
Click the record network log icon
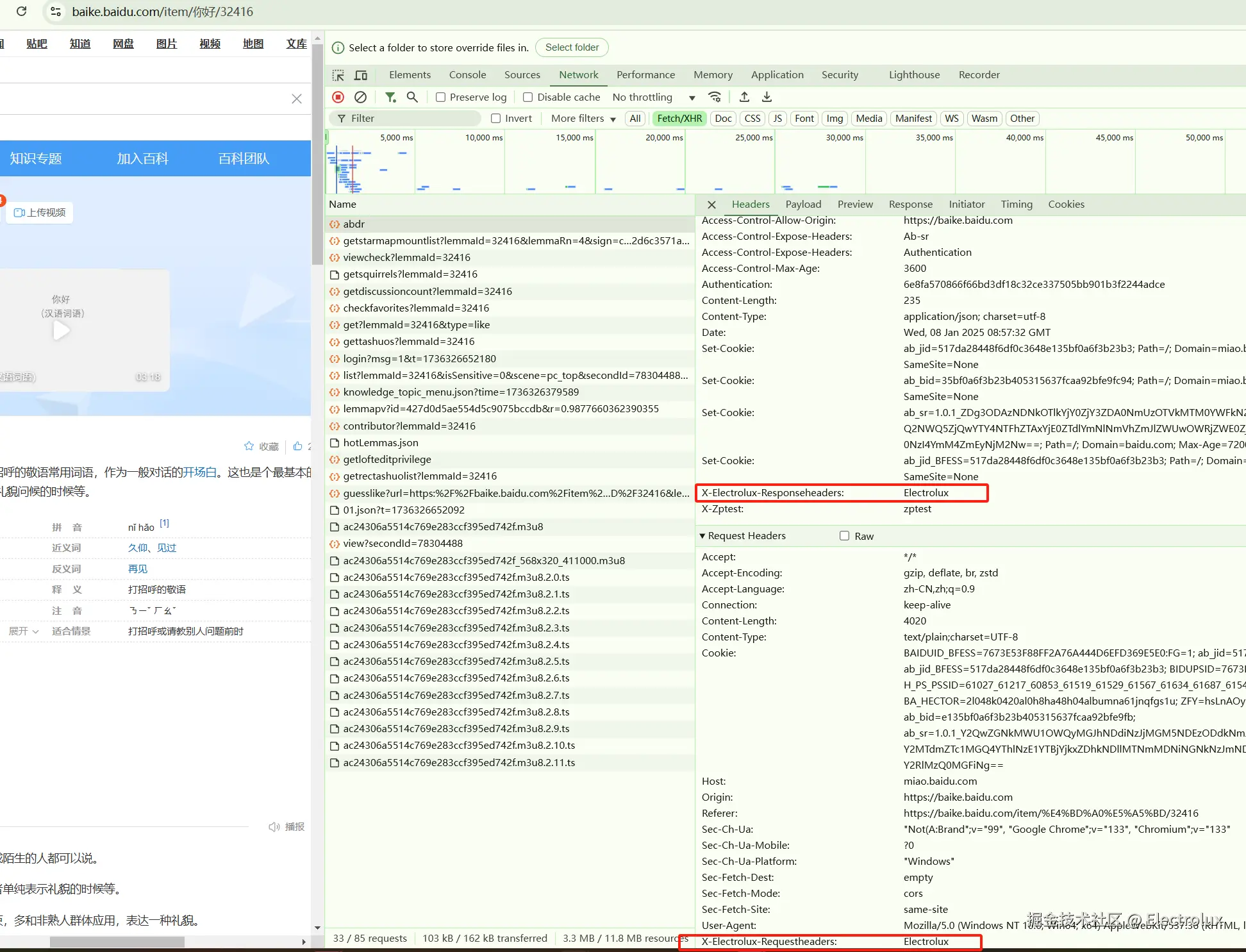click(x=338, y=97)
